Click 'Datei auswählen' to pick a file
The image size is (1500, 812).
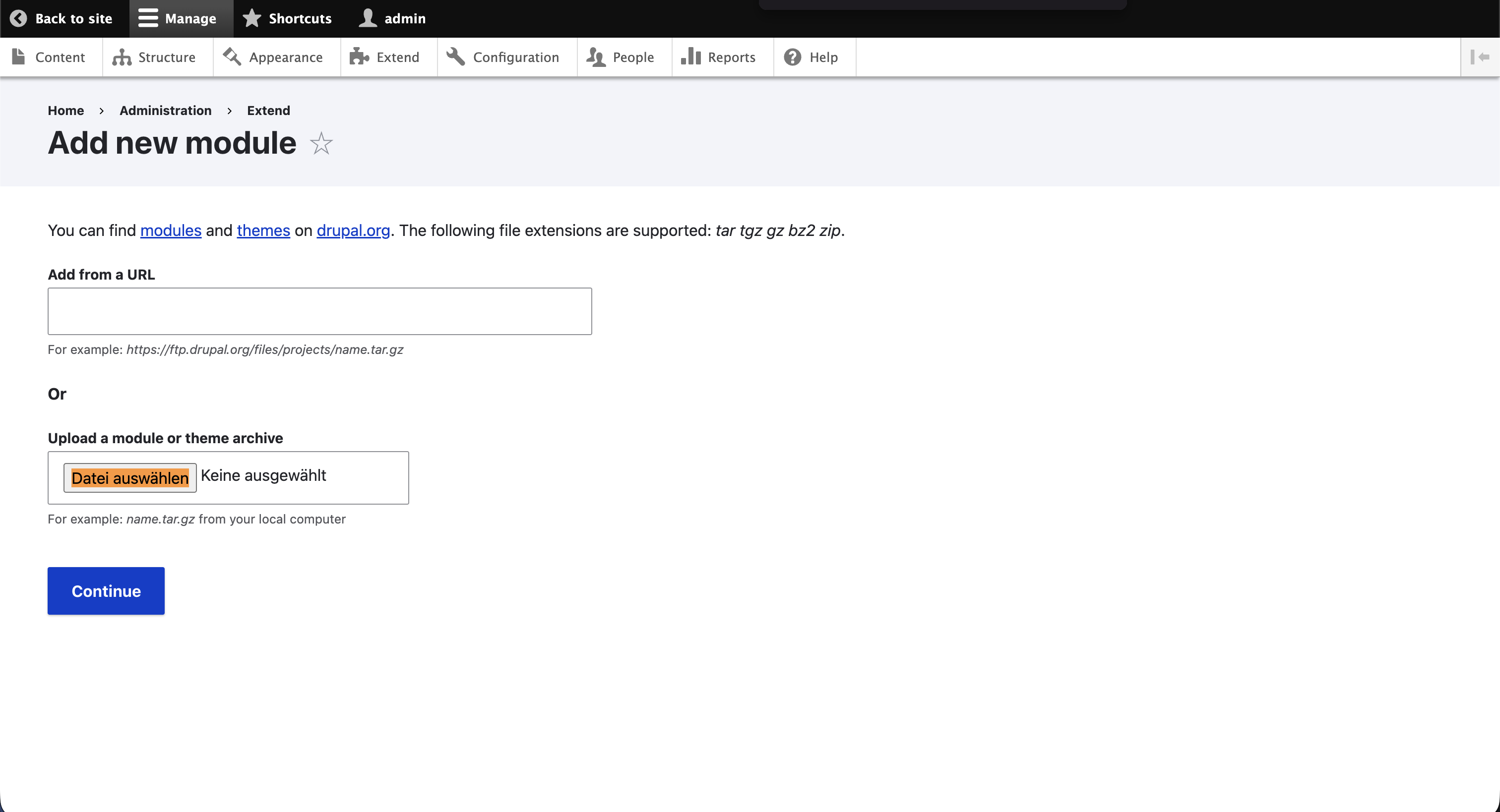coord(129,477)
